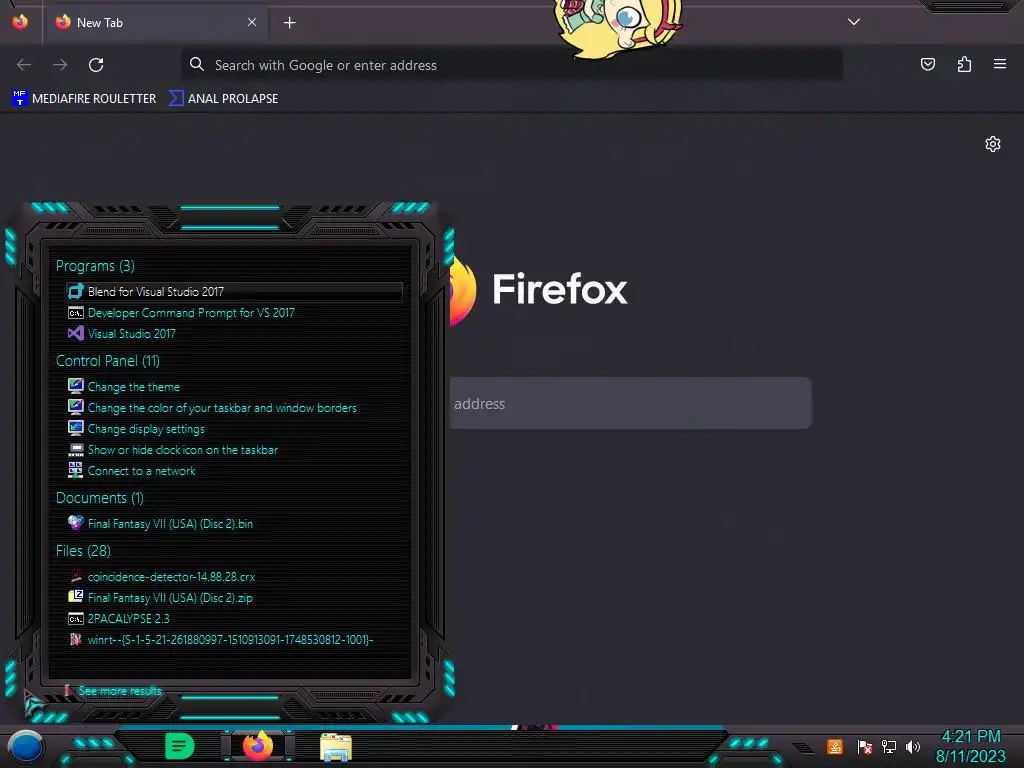This screenshot has height=768, width=1024.
Task: Open the Firefox hamburger menu
Action: 1000,64
